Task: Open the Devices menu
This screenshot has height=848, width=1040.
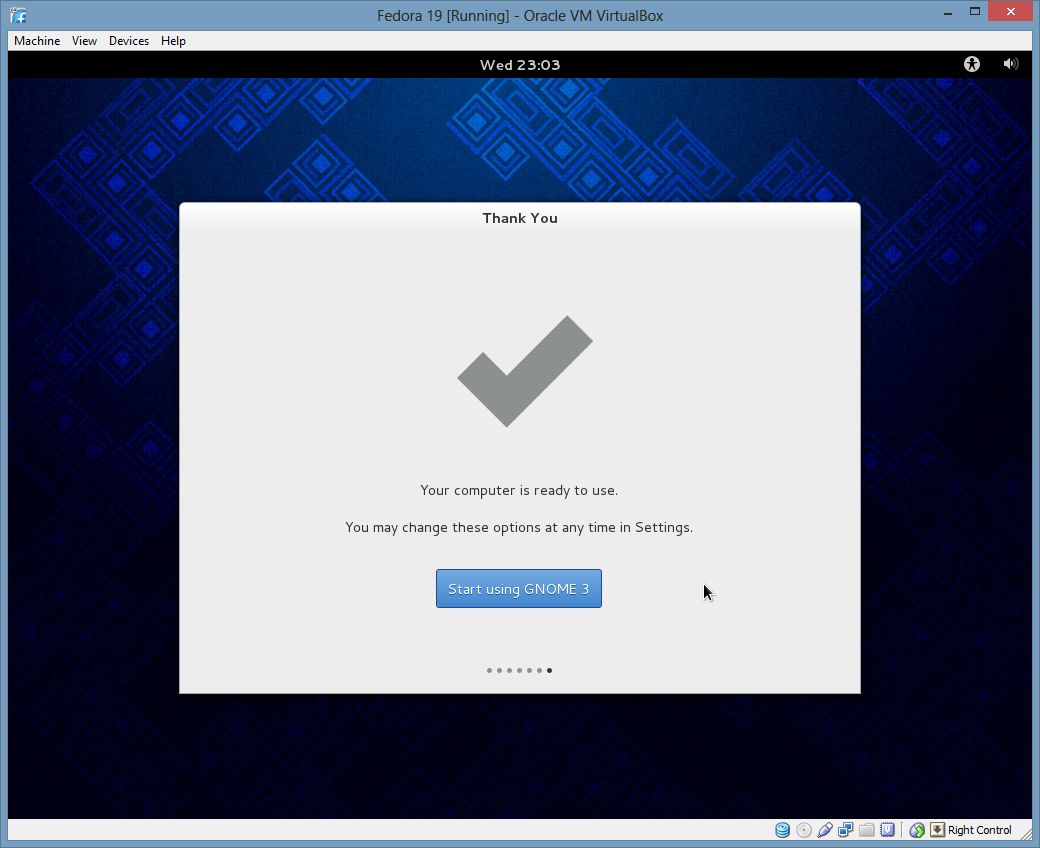Action: pyautogui.click(x=129, y=41)
